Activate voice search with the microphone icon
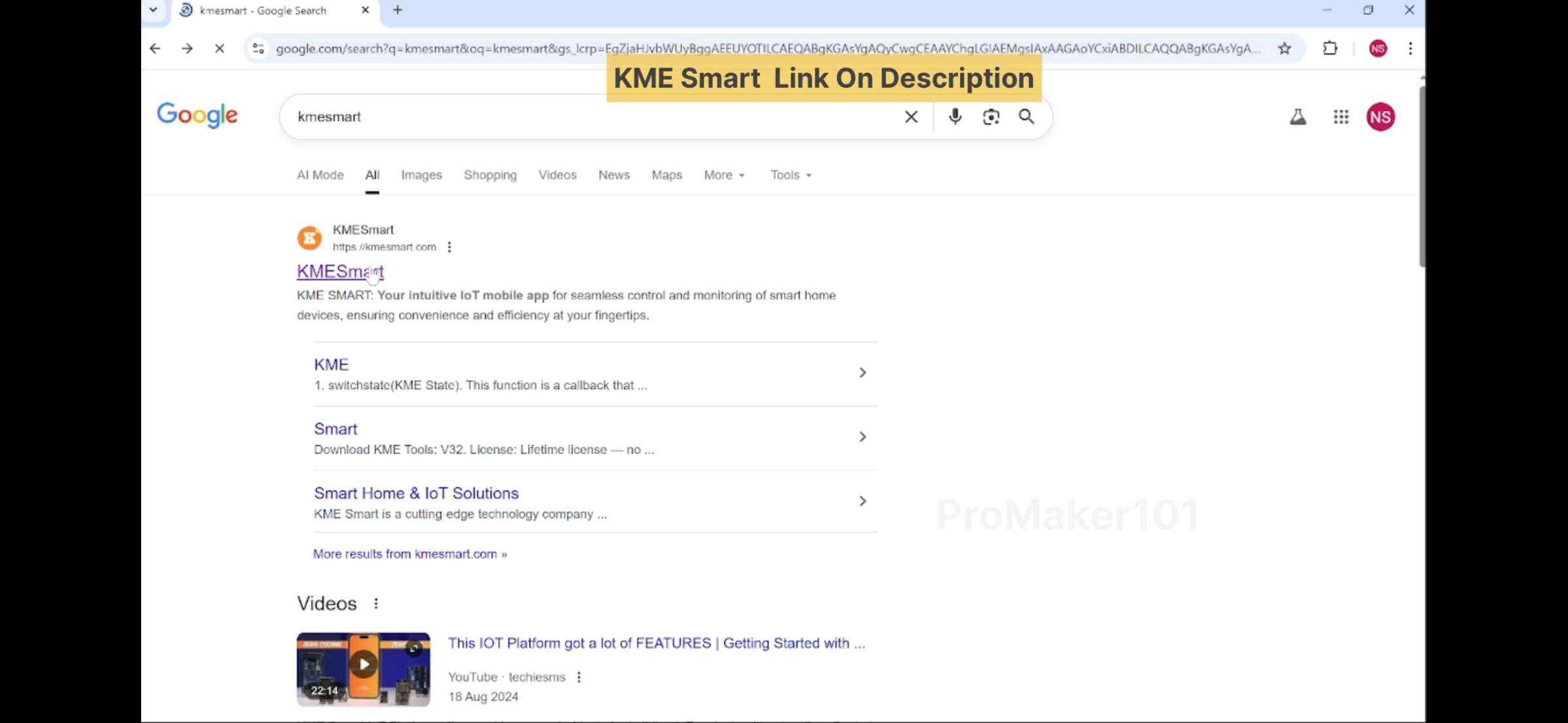Screen dimensions: 1568x723 [x=955, y=116]
